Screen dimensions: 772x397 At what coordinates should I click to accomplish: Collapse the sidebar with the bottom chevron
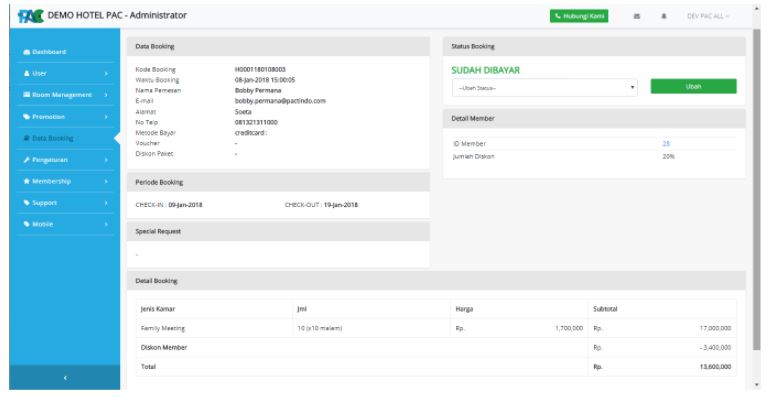click(64, 378)
